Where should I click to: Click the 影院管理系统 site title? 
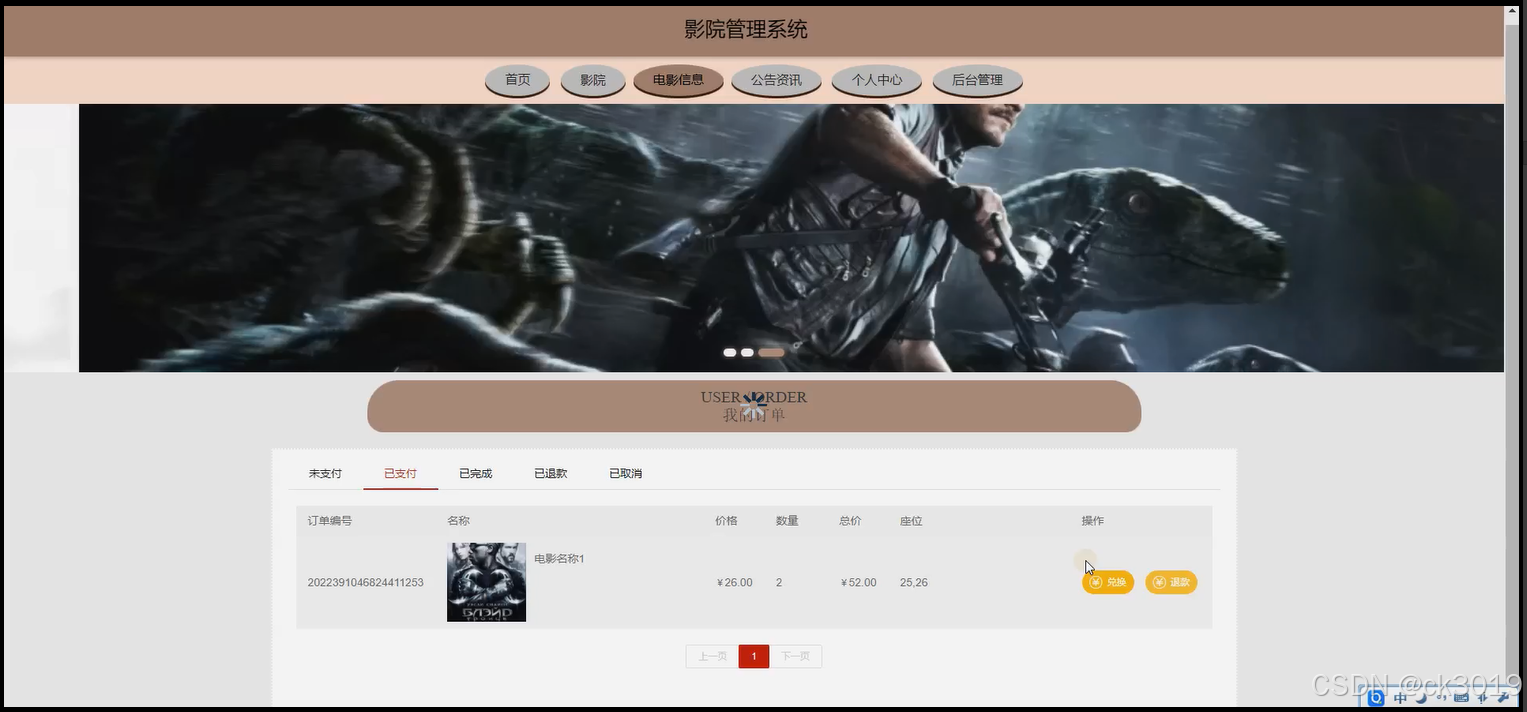pos(746,29)
